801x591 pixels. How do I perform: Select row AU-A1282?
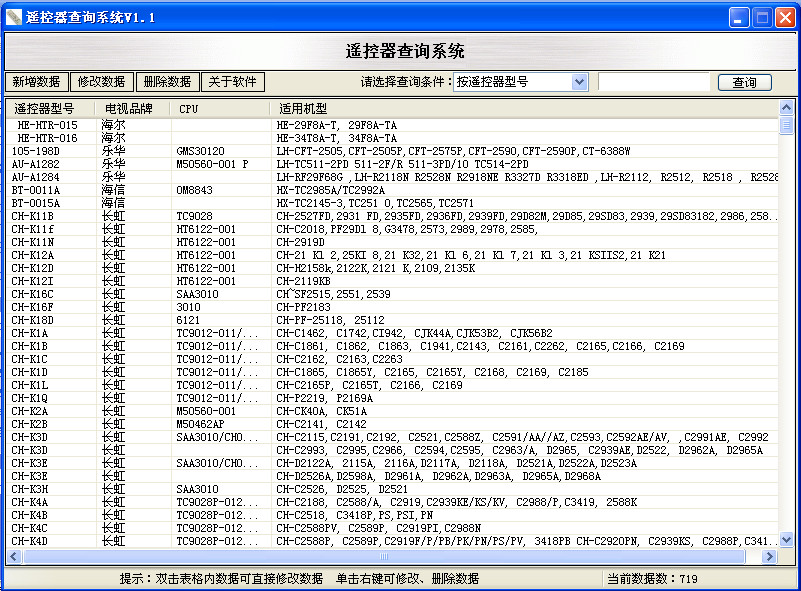pyautogui.click(x=392, y=164)
